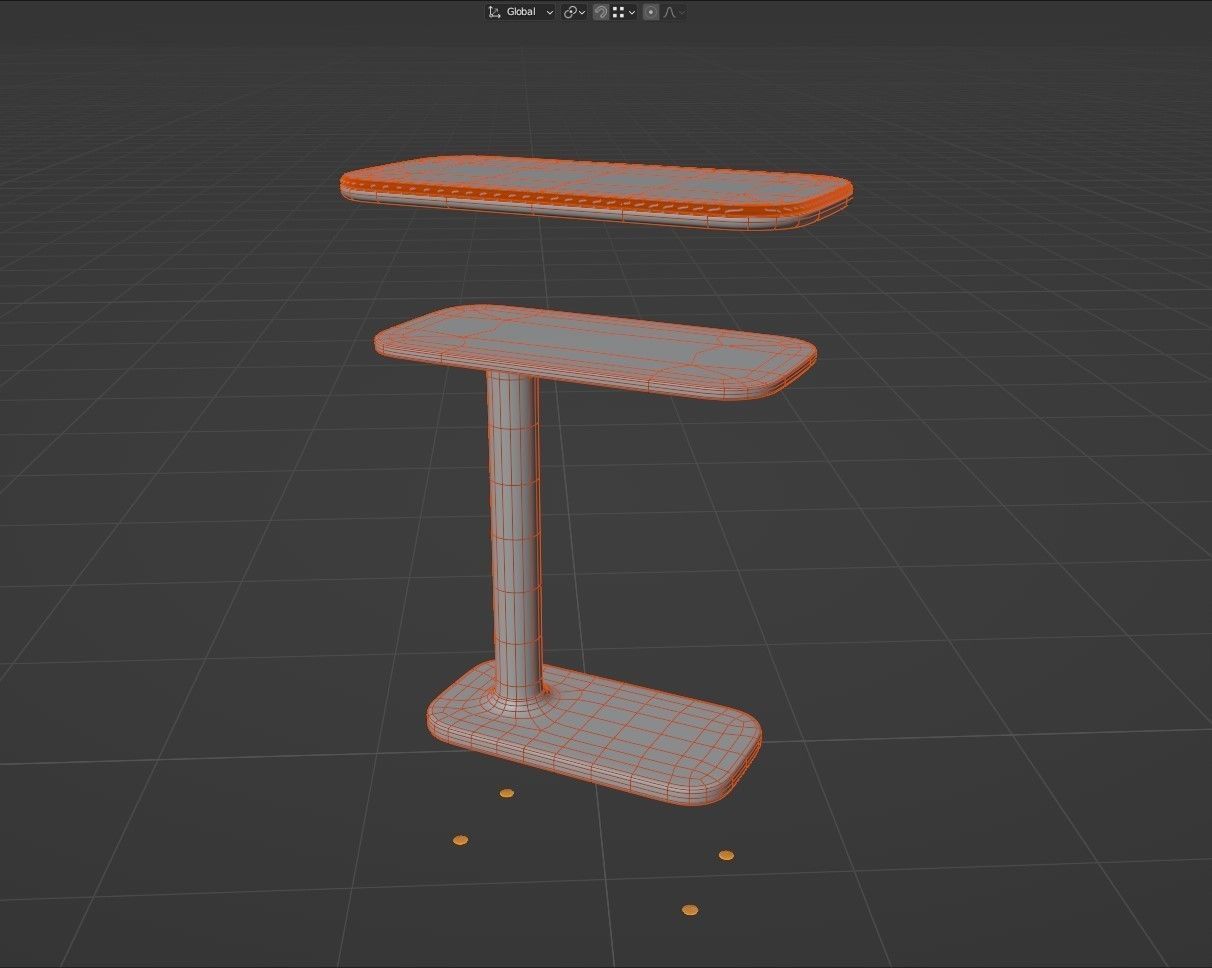
Task: Open the Global transform orientation dropdown
Action: click(520, 11)
